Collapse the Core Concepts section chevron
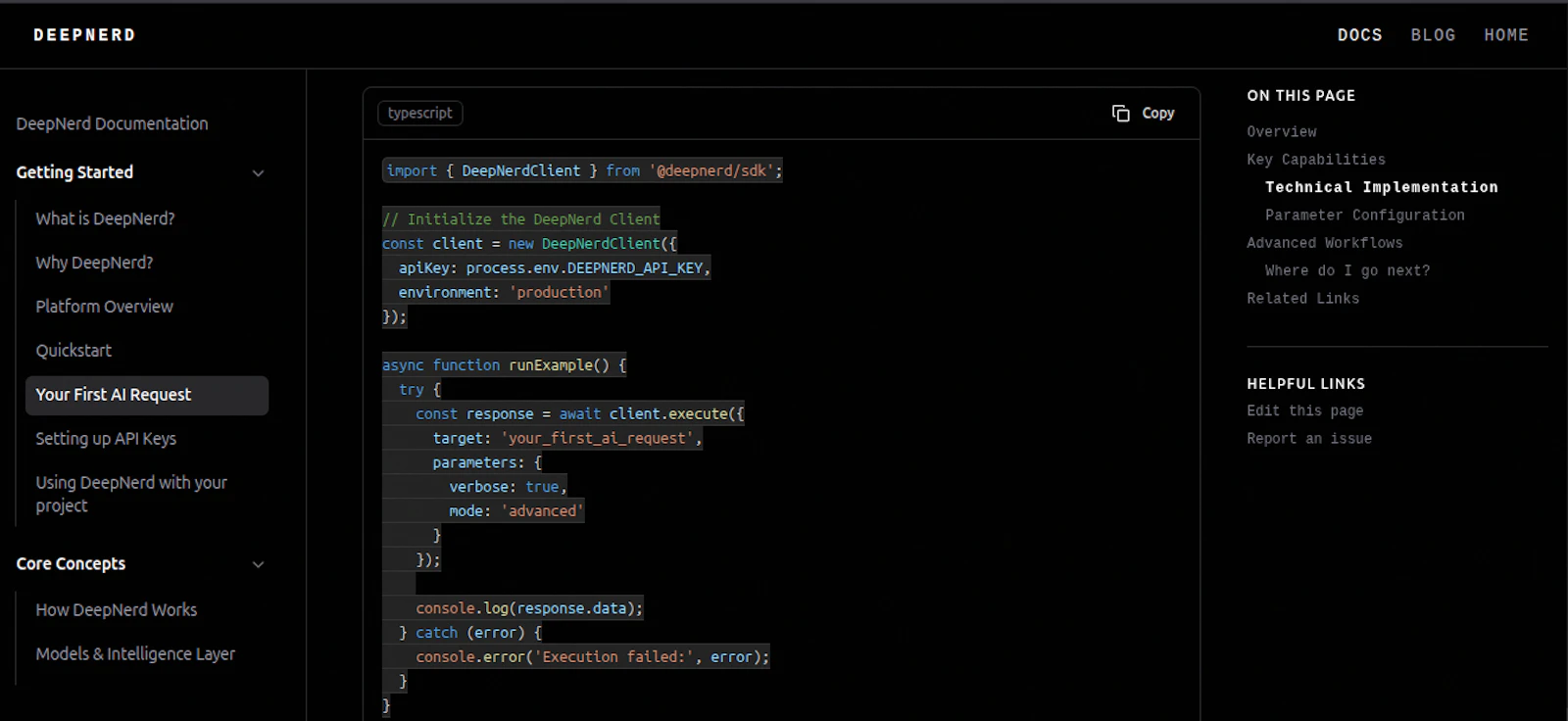Viewport: 1568px width, 721px height. point(258,564)
